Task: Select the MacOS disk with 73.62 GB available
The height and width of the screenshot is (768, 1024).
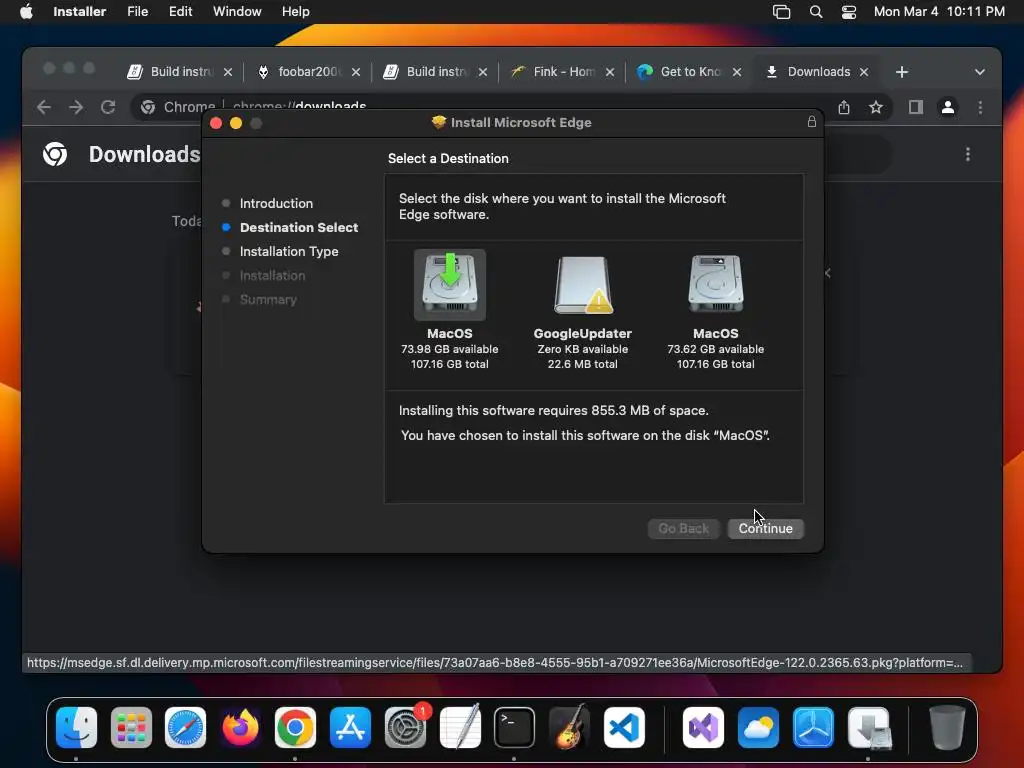Action: click(715, 285)
